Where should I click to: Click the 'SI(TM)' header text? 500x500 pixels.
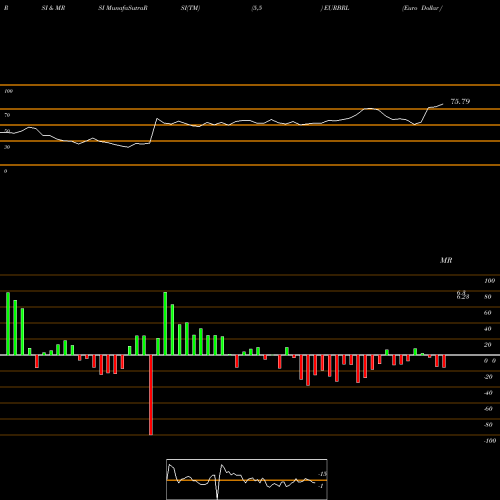pyautogui.click(x=190, y=8)
